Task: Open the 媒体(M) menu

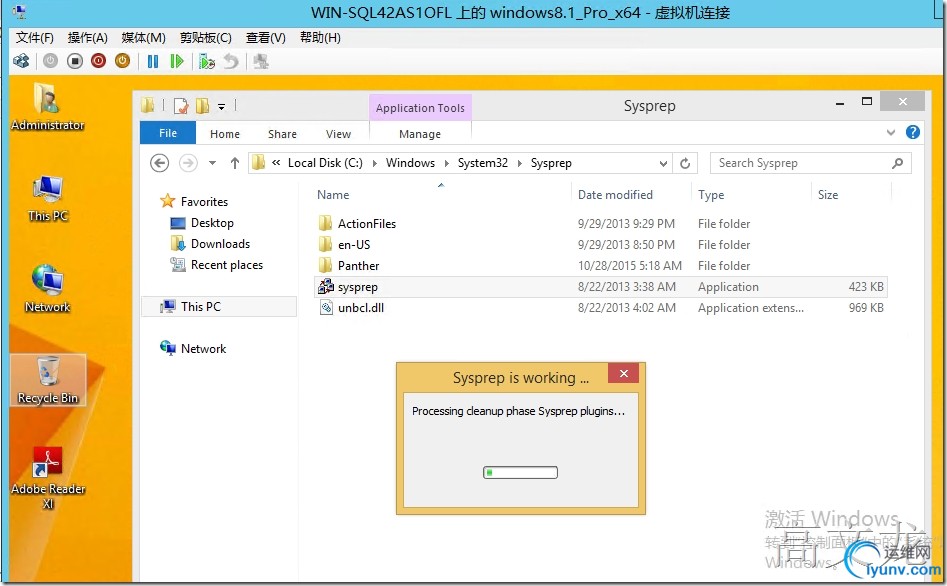Action: click(143, 37)
